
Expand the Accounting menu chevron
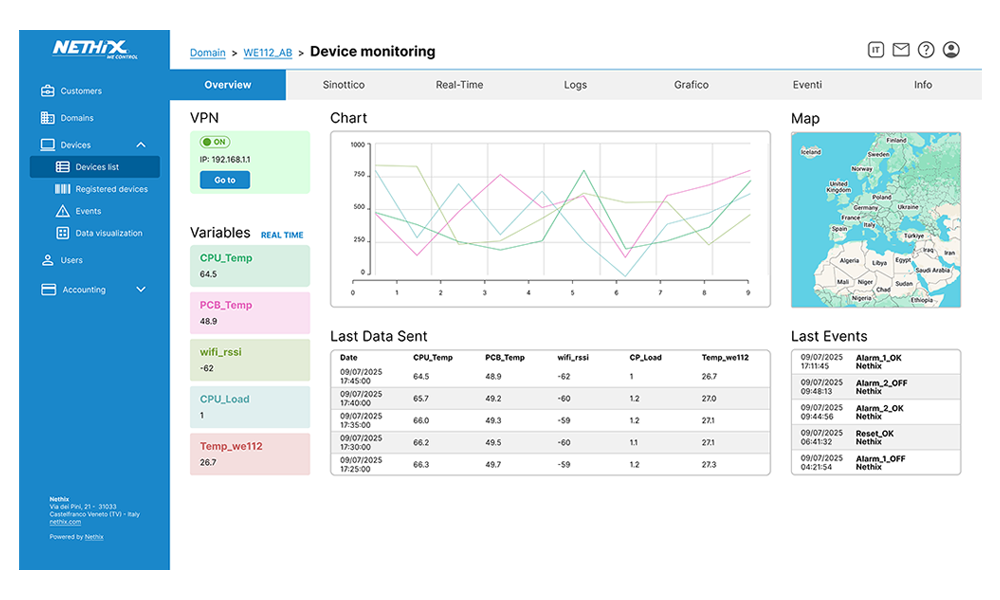coord(141,290)
